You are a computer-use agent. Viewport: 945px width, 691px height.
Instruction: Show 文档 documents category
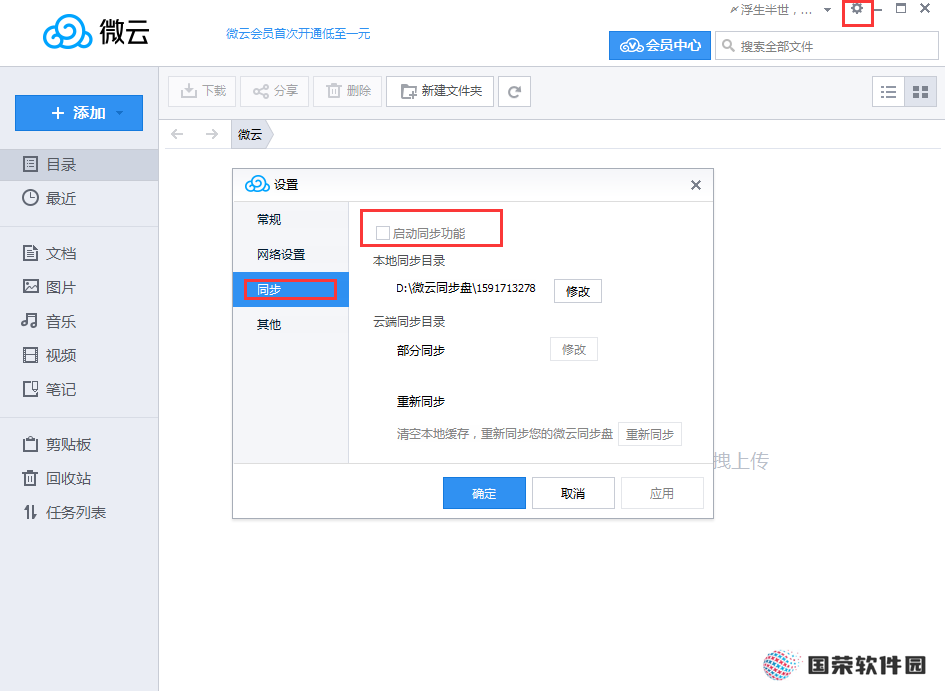coord(79,254)
